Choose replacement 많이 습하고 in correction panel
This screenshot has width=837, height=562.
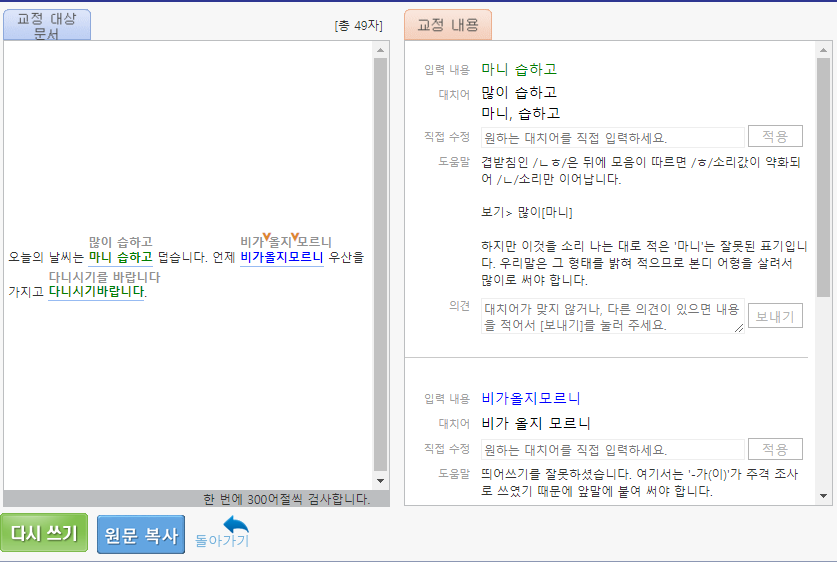click(x=519, y=92)
